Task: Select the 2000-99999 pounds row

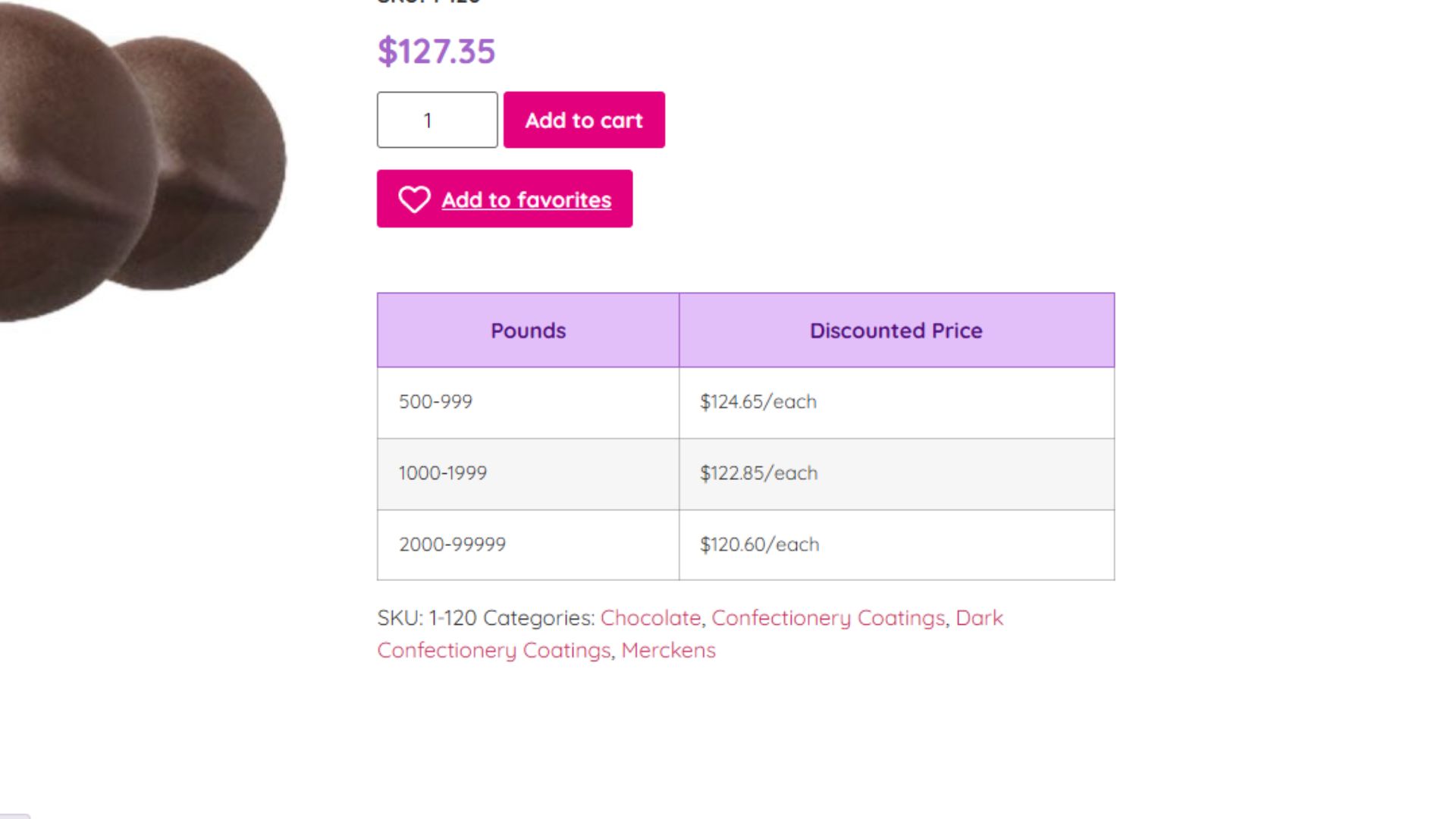Action: 745,545
